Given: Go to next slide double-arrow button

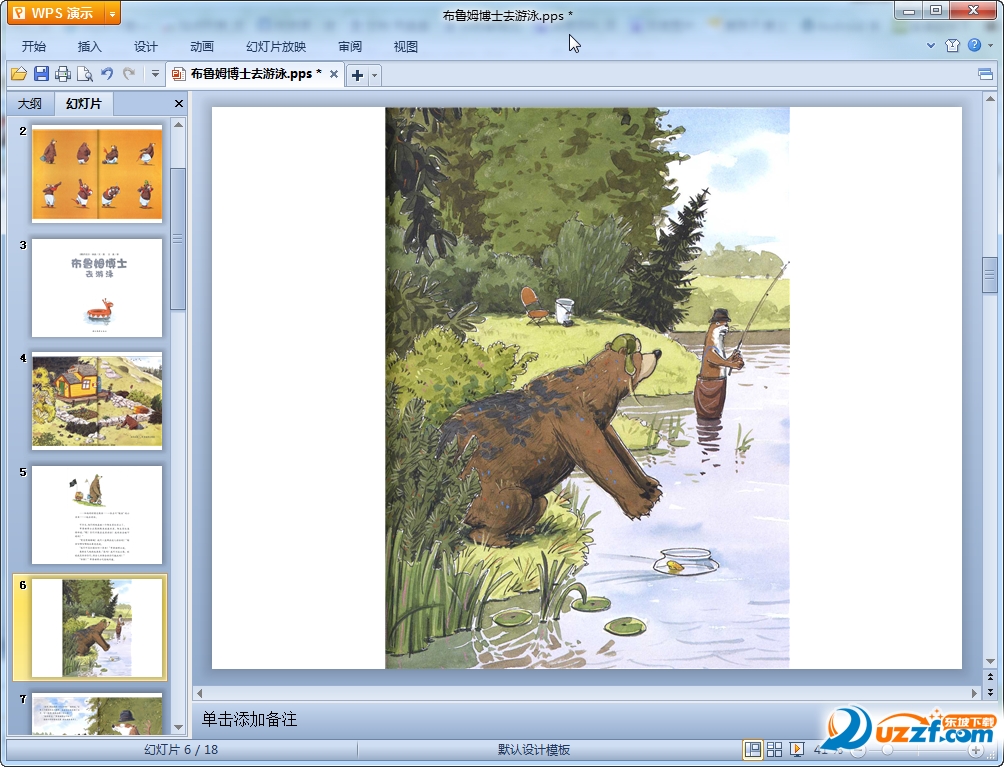Looking at the screenshot, I should (990, 691).
